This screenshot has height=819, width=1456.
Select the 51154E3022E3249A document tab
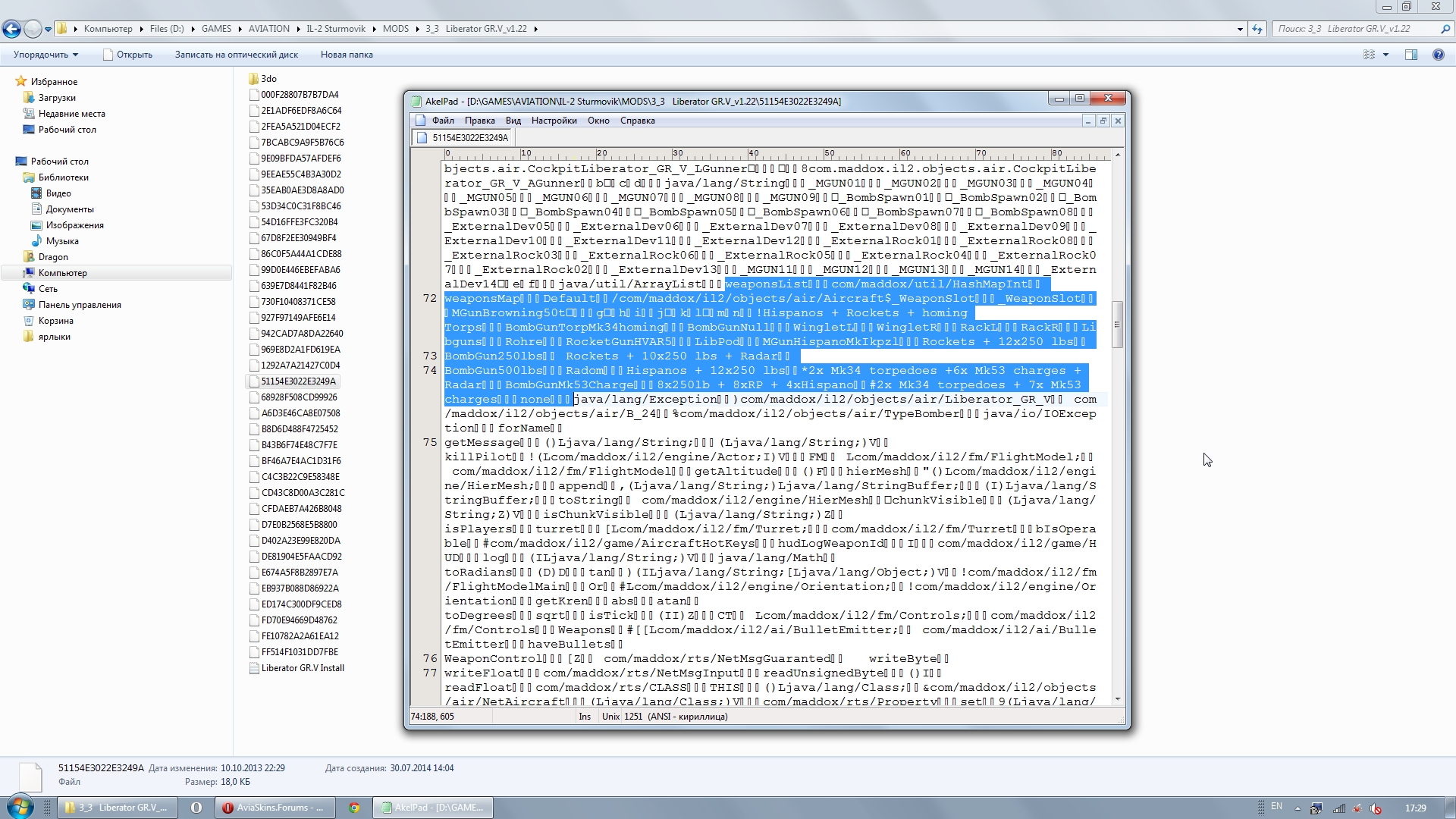(463, 138)
